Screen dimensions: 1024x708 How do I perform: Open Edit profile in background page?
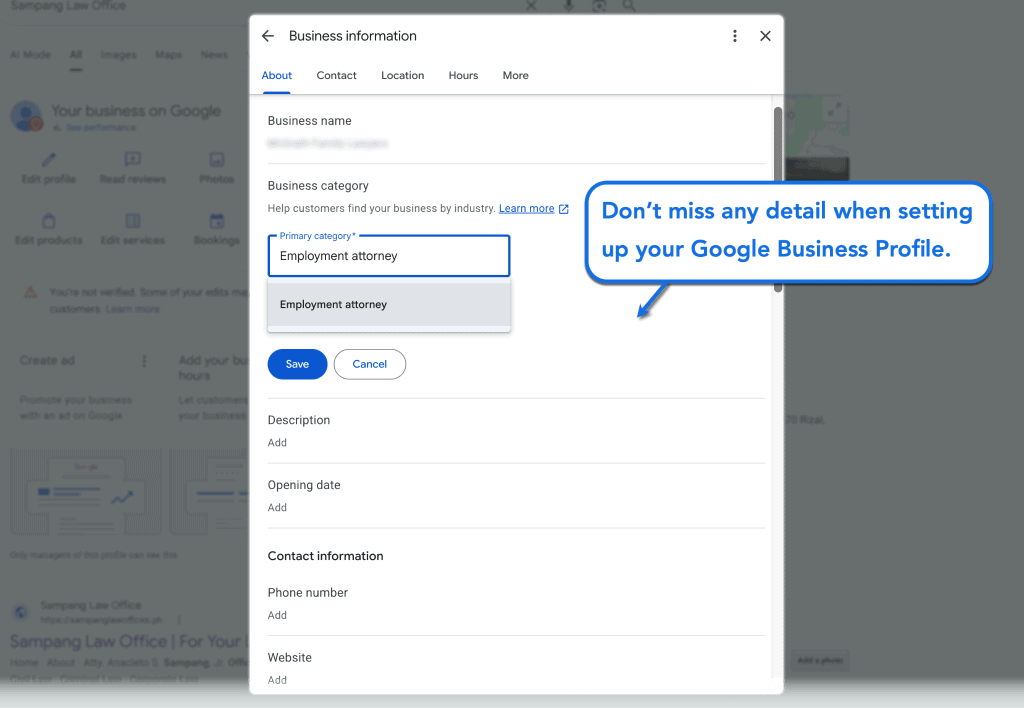click(x=48, y=169)
